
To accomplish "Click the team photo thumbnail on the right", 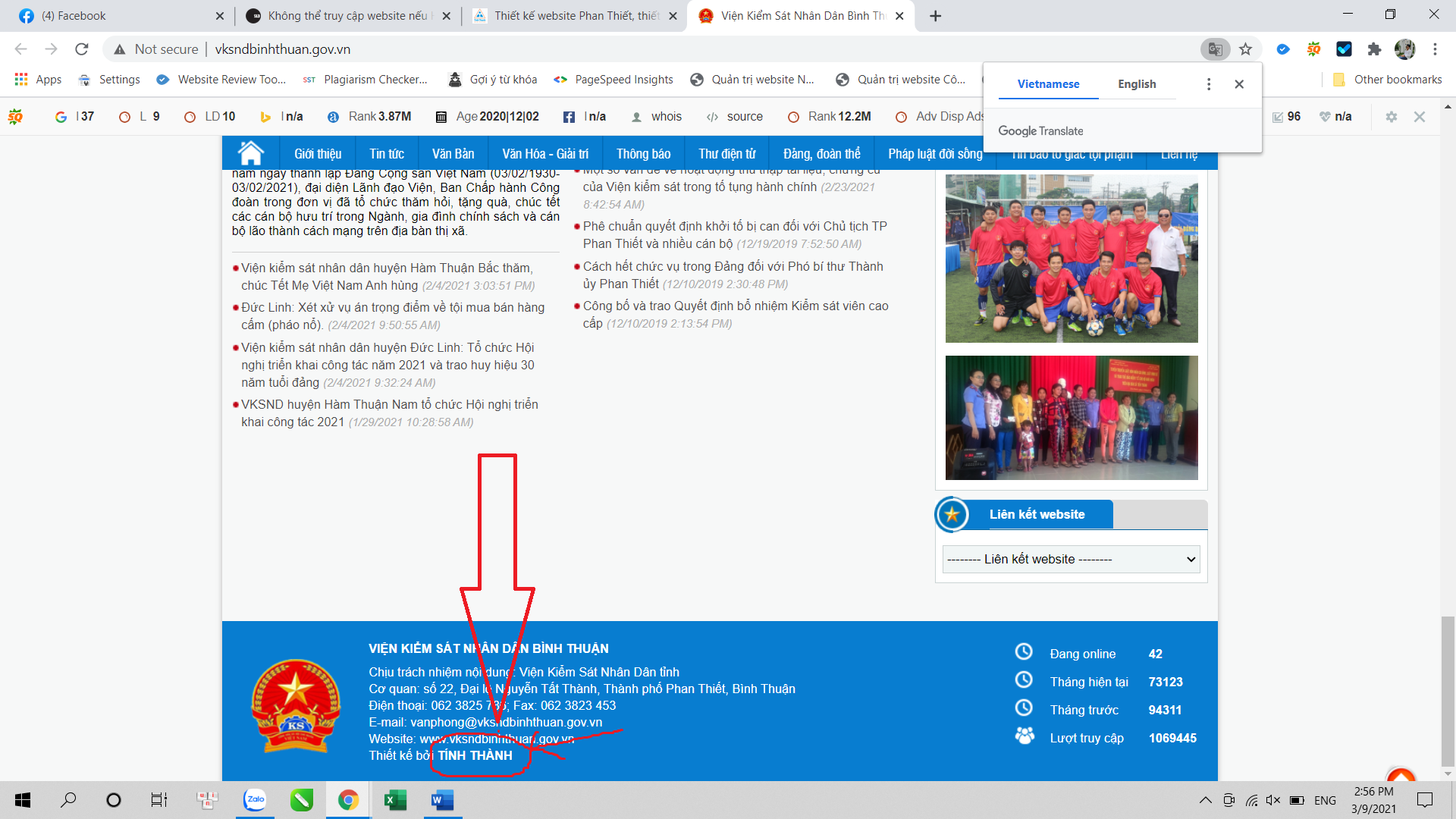I will click(x=1072, y=258).
